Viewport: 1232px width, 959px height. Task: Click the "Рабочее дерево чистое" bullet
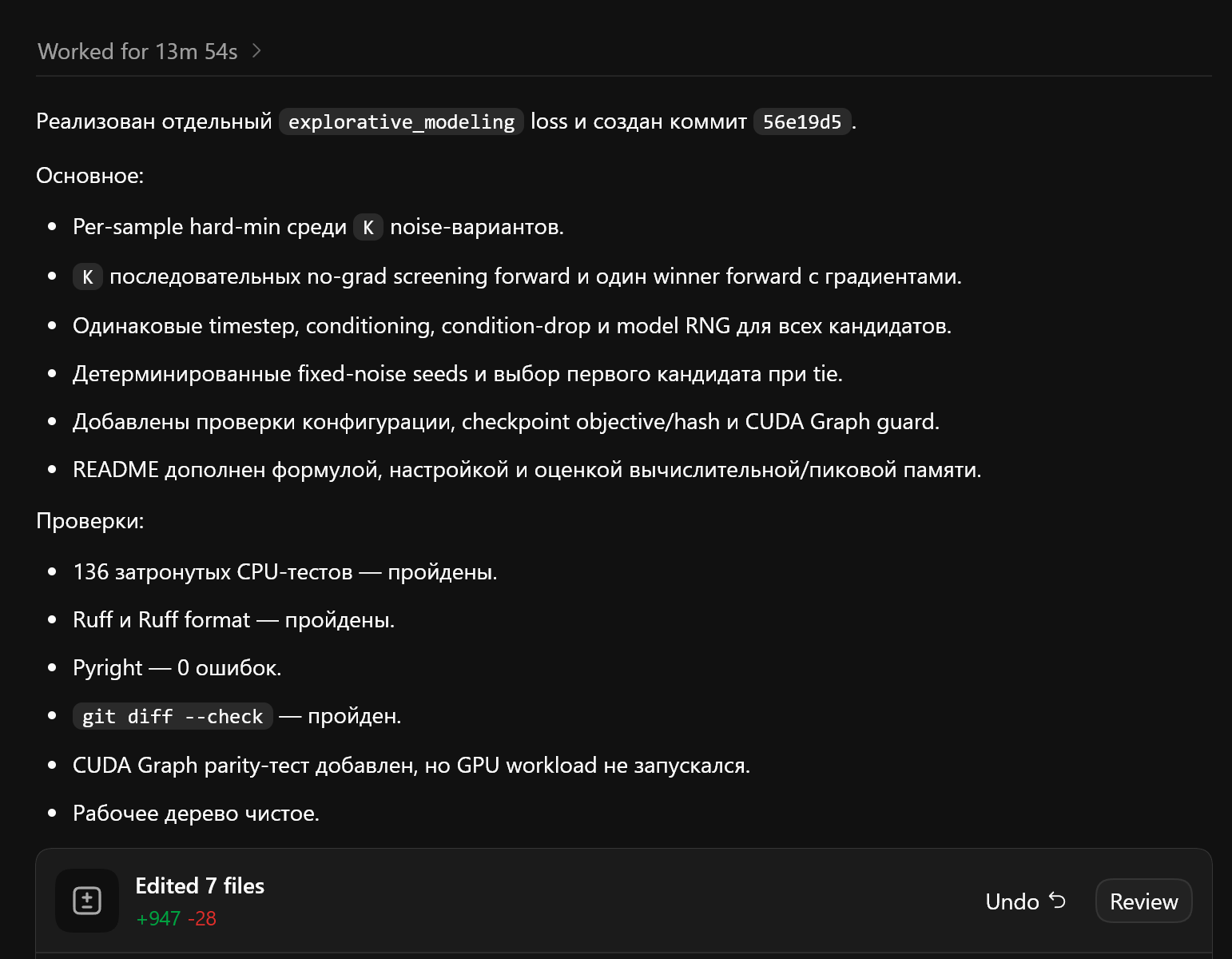196,814
